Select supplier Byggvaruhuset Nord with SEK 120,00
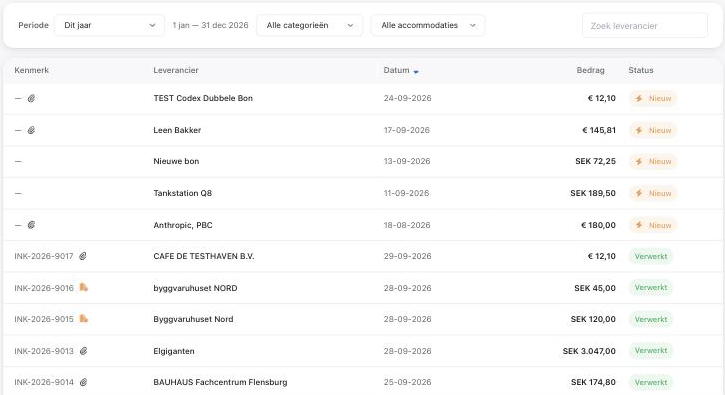The image size is (725, 395). tap(193, 319)
